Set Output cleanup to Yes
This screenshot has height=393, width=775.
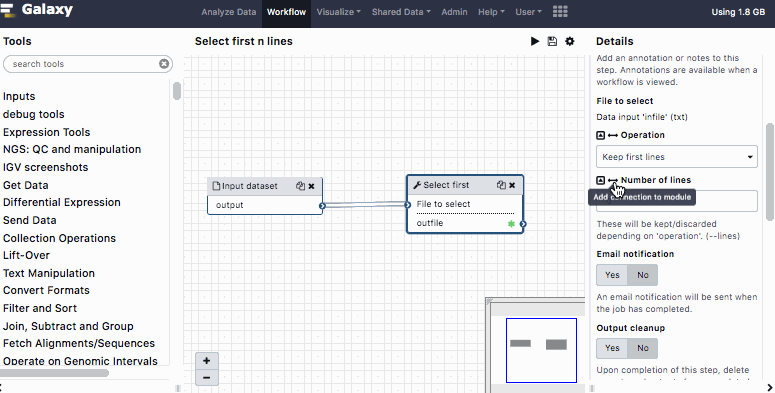612,348
